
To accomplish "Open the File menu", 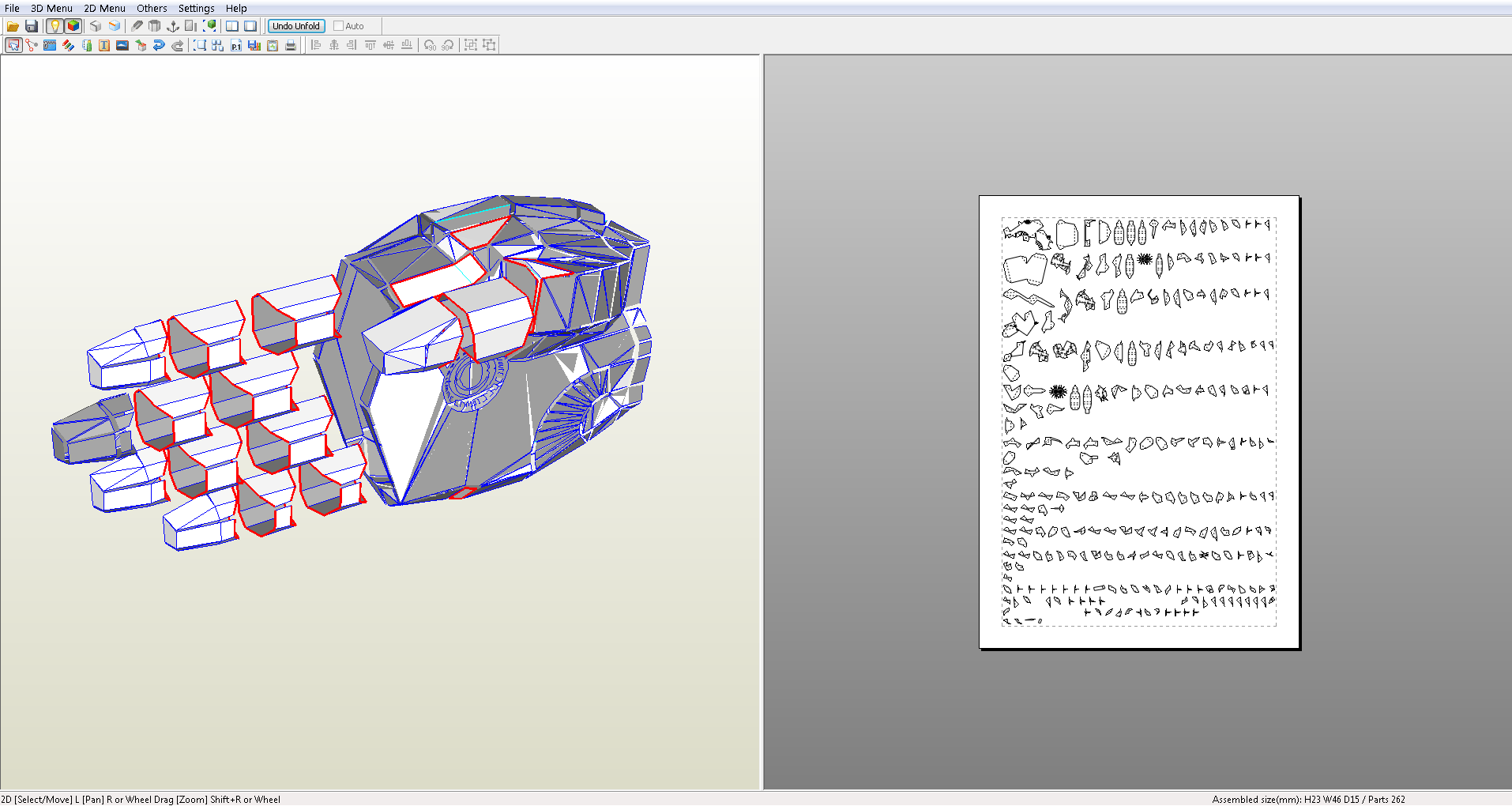I will point(13,8).
